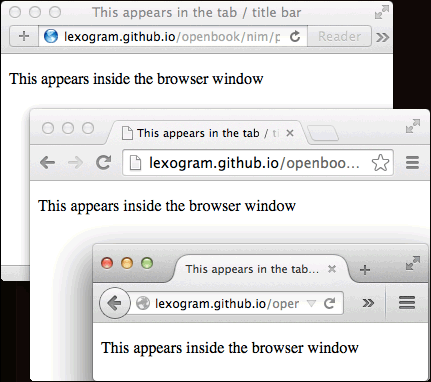Screen dimensions: 431x382
Task: Click globe site icon in Safari address bar
Action: coord(51,36)
